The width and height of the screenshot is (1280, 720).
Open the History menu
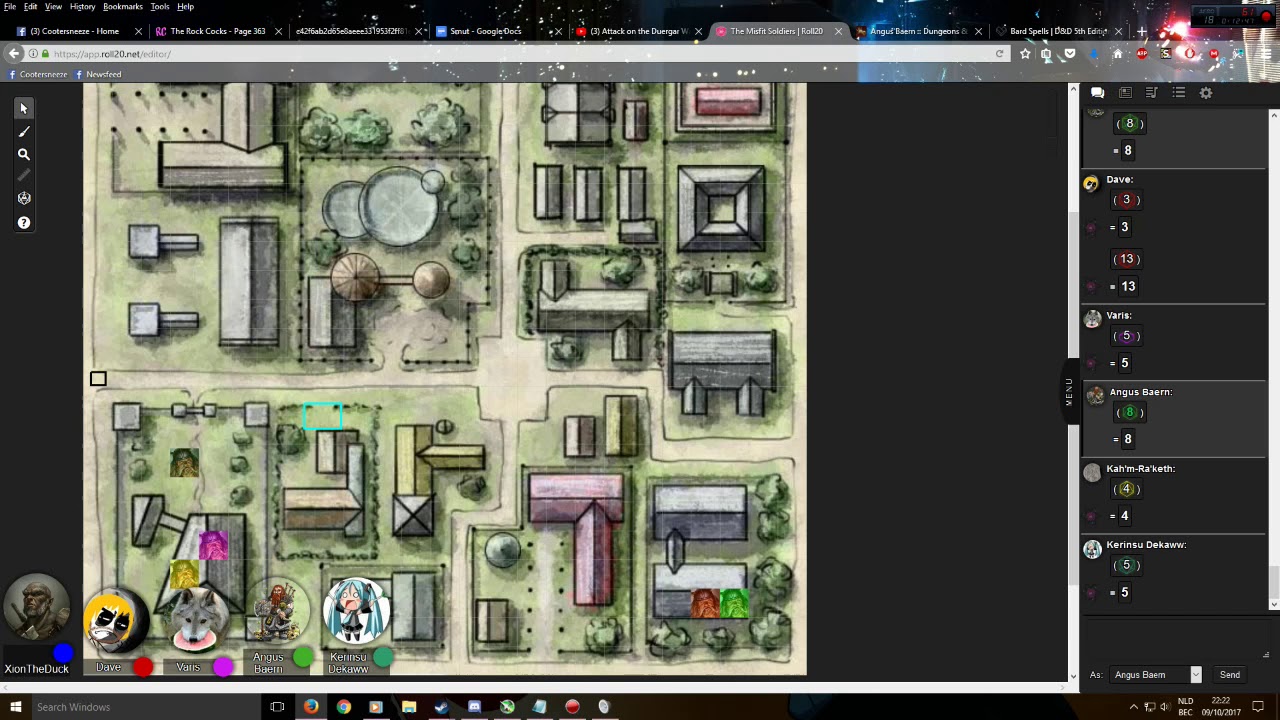point(83,7)
